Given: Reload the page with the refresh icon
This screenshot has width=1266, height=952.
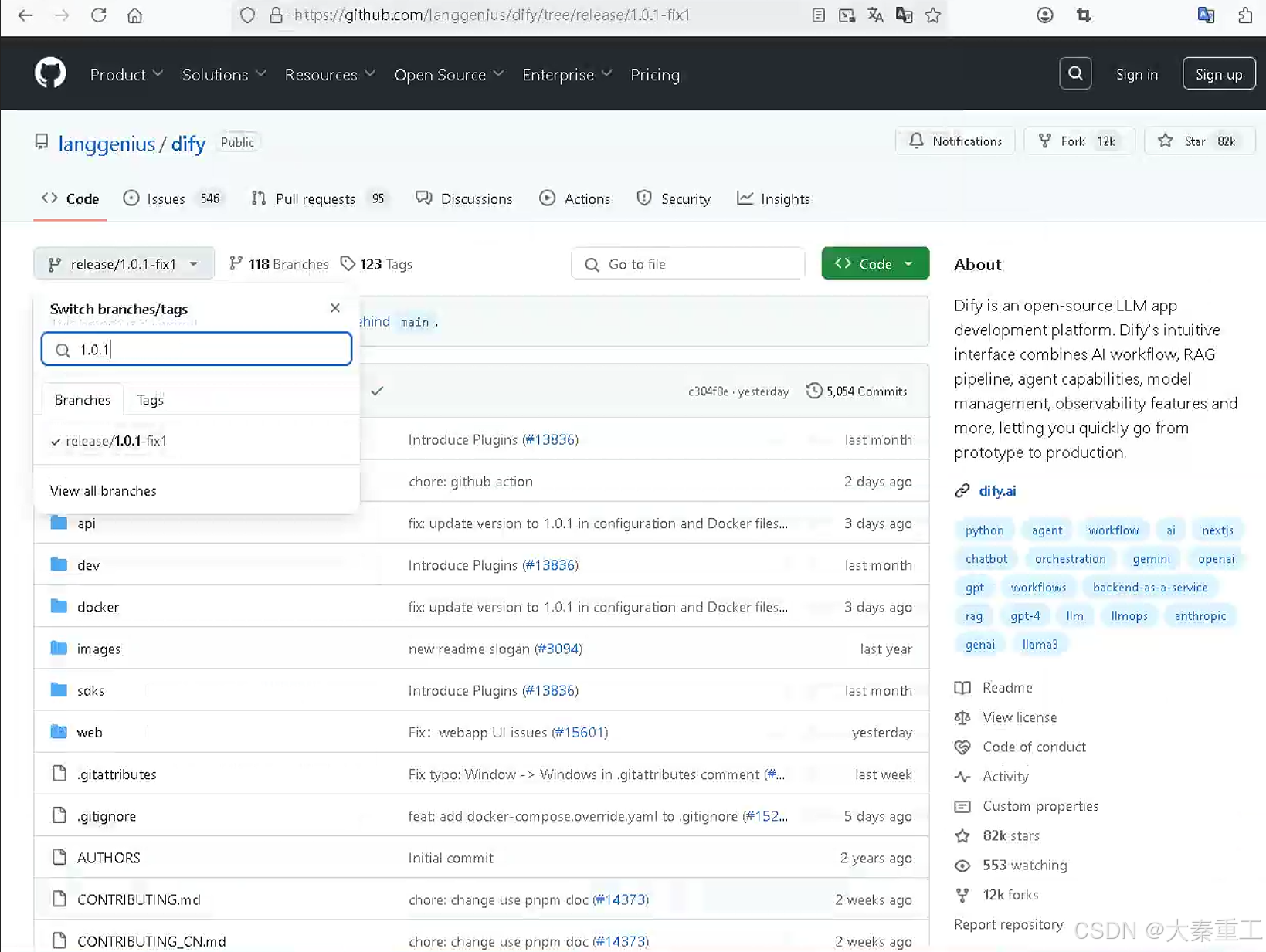Looking at the screenshot, I should (98, 15).
